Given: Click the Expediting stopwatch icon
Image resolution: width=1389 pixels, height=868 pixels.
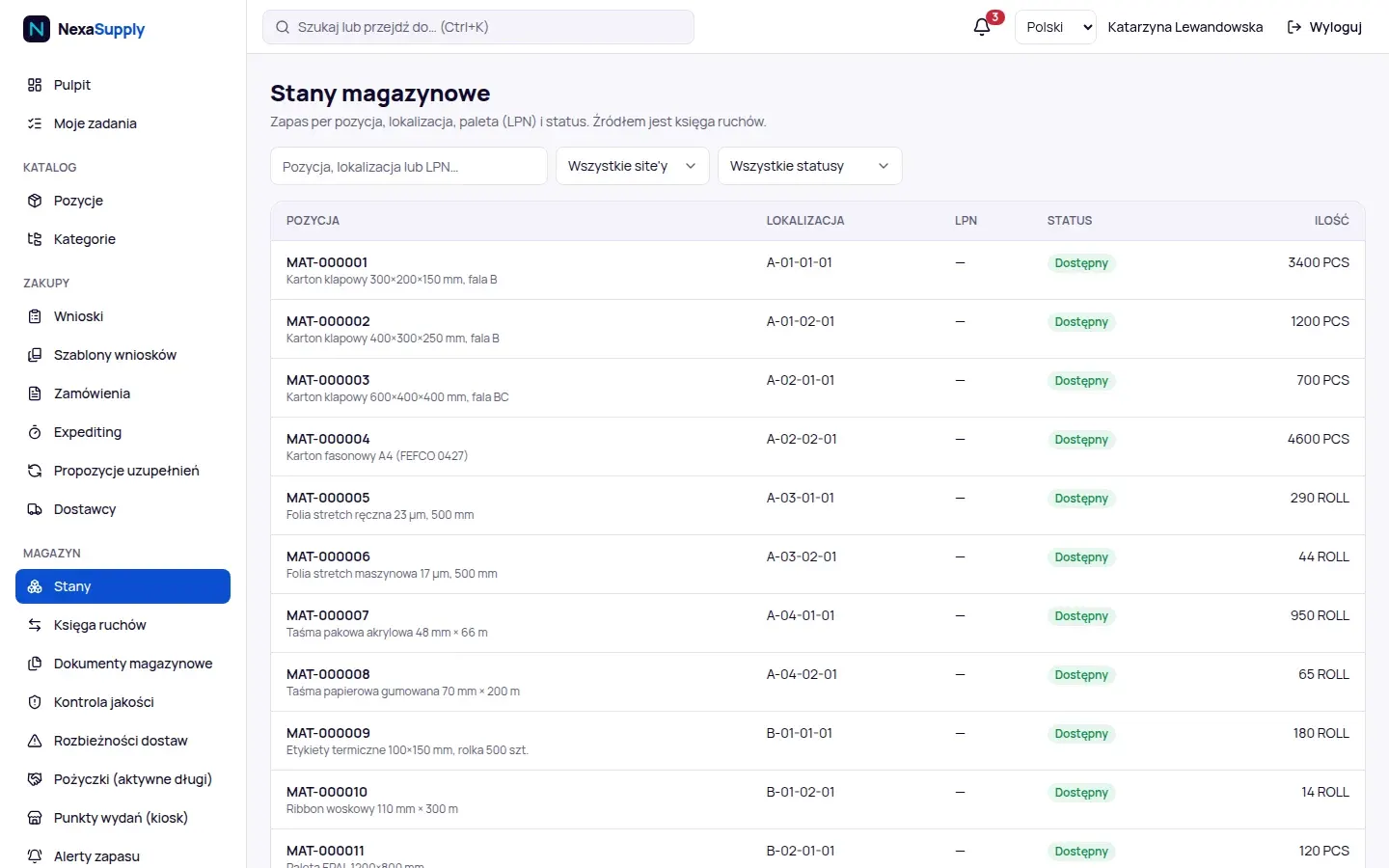Looking at the screenshot, I should [x=35, y=432].
